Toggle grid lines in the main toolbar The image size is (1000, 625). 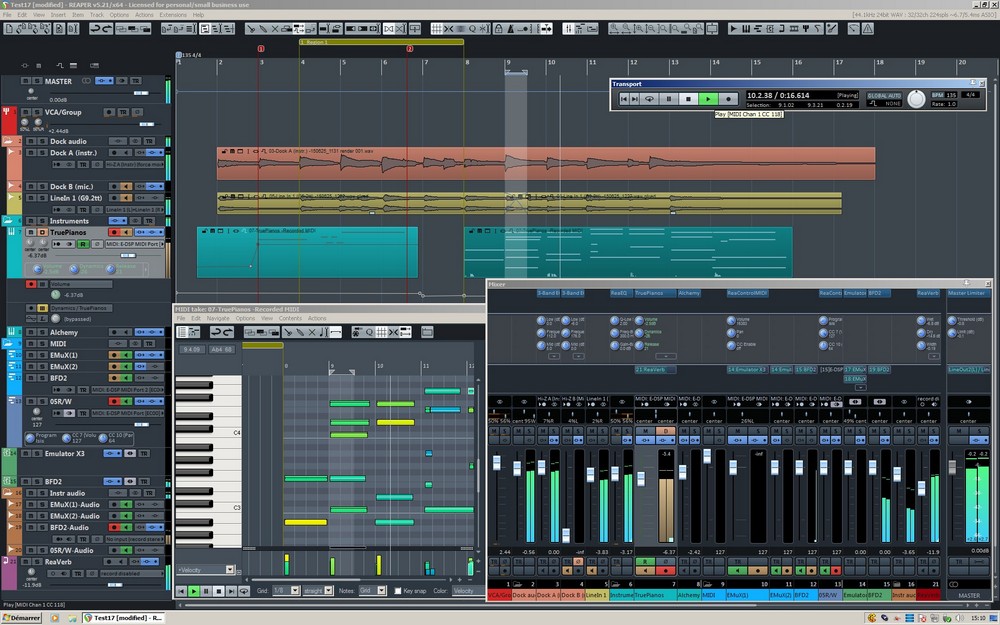pos(437,29)
